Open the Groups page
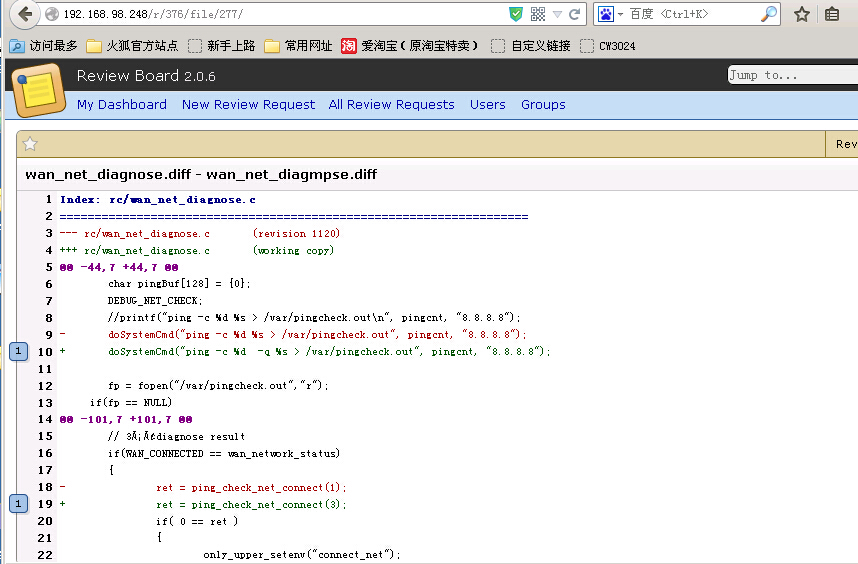 [543, 104]
